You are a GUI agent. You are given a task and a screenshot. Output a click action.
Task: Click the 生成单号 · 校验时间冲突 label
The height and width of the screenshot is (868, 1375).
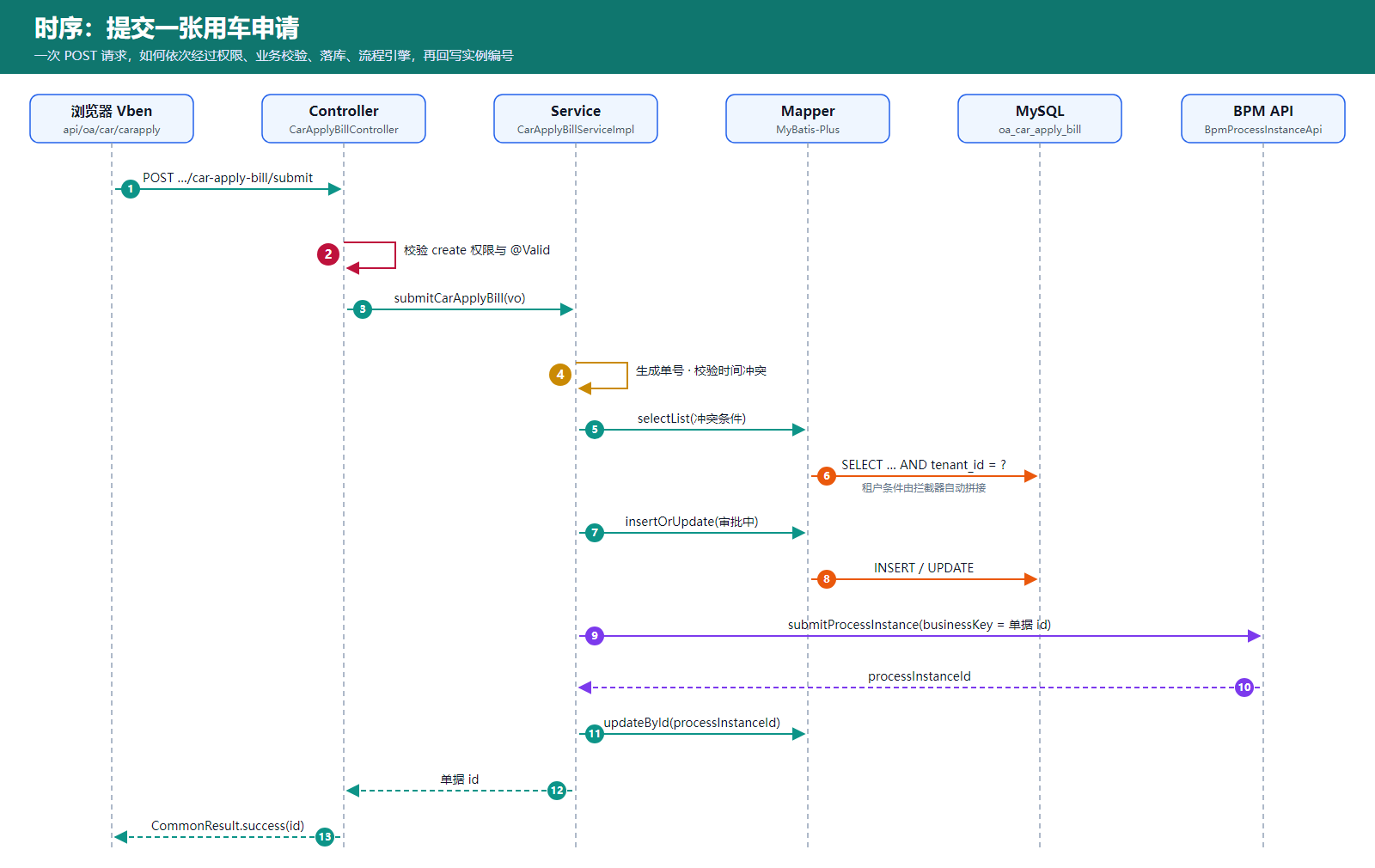[x=701, y=370]
